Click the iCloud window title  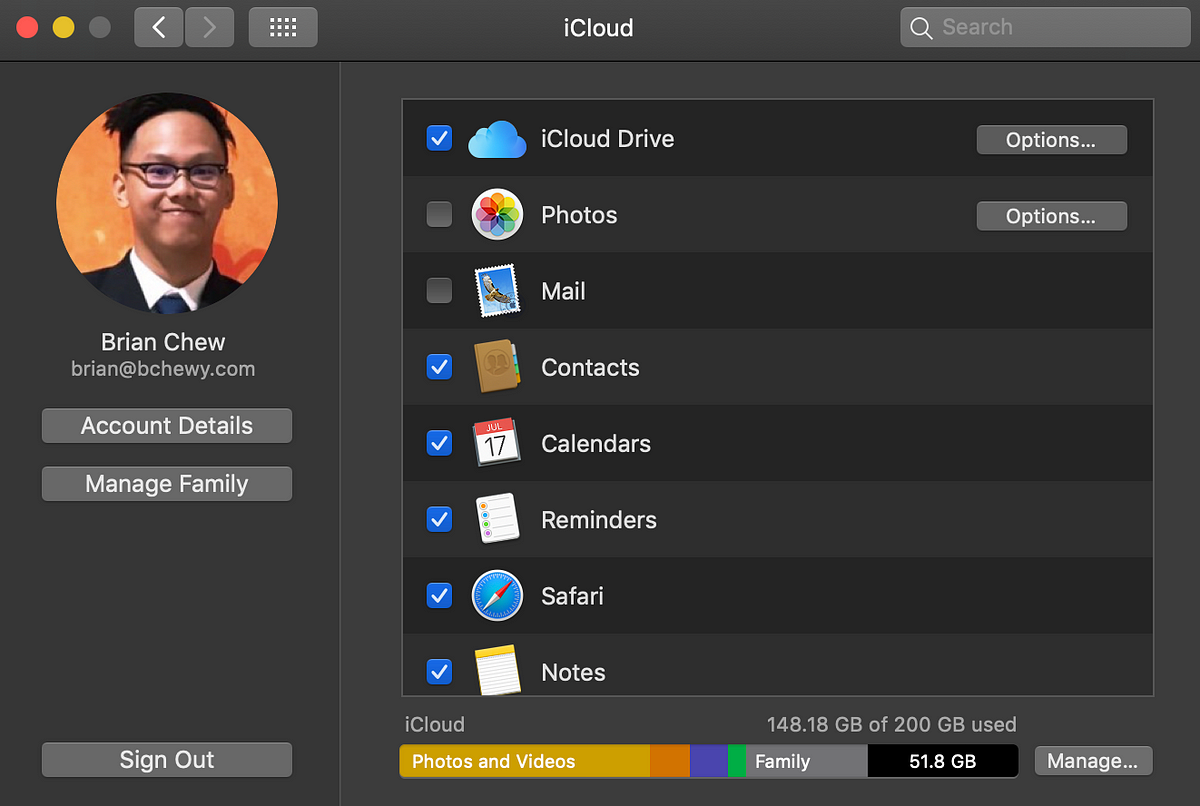pyautogui.click(x=598, y=27)
